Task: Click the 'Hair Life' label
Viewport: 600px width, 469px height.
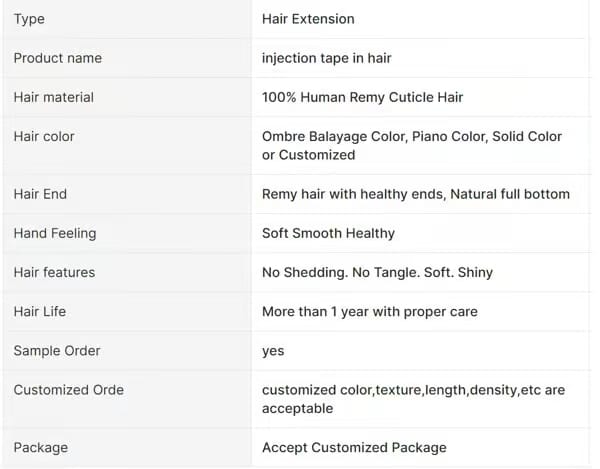Action: pyautogui.click(x=40, y=311)
